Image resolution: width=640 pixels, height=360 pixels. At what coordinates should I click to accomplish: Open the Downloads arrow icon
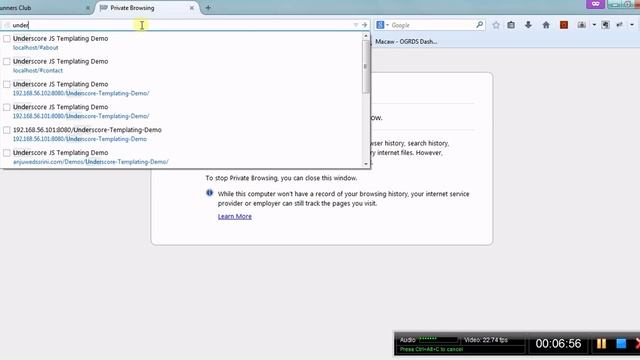(x=528, y=25)
